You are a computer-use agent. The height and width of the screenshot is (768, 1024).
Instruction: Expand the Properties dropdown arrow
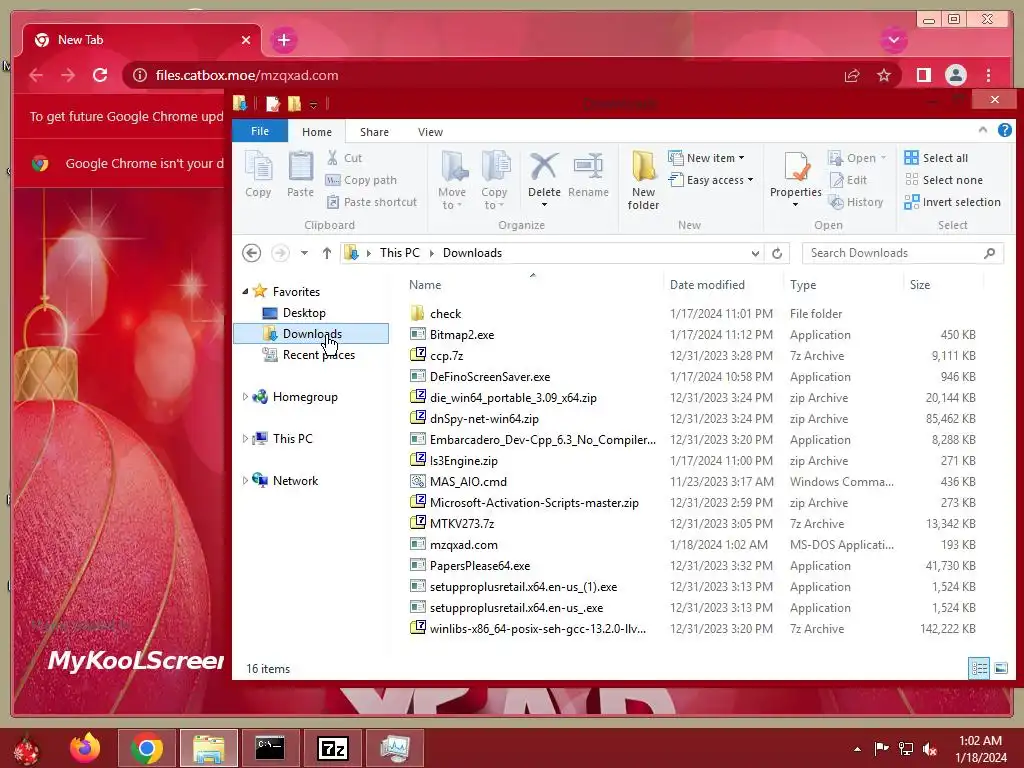pos(795,205)
